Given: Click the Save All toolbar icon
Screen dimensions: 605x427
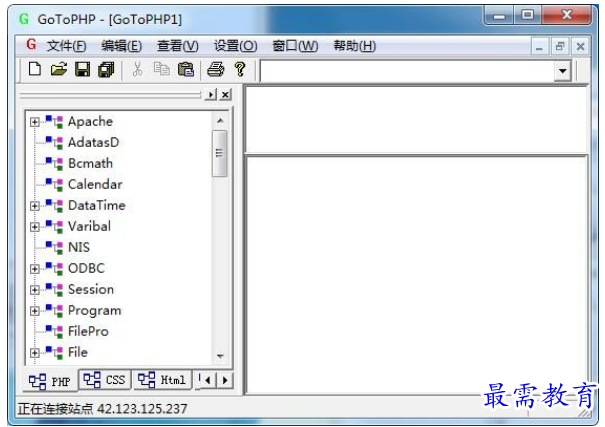Looking at the screenshot, I should coord(106,69).
